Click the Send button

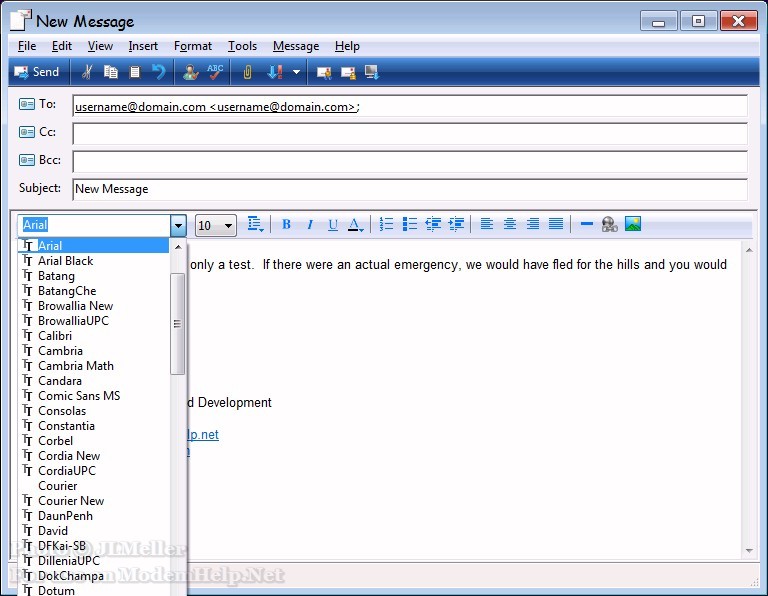(x=36, y=72)
